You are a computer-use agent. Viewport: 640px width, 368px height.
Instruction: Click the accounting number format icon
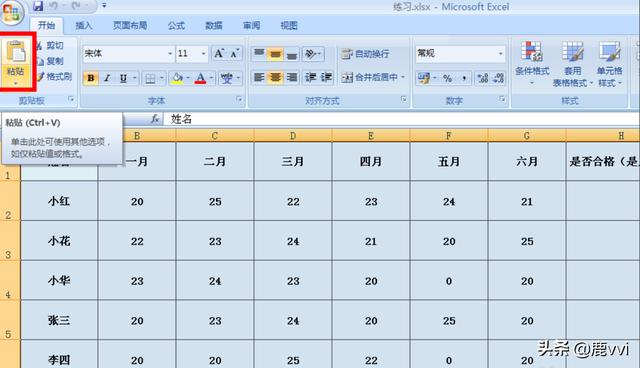coord(424,78)
